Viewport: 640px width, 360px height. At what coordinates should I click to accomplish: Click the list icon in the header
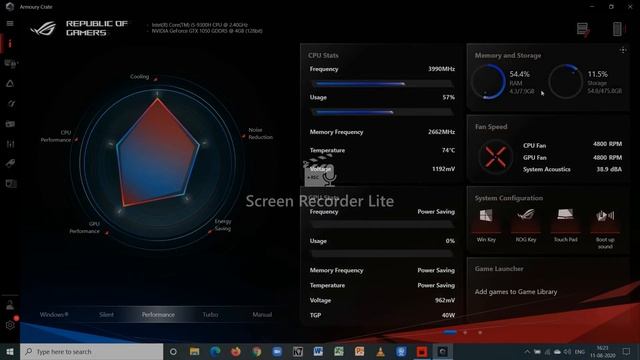(x=583, y=29)
